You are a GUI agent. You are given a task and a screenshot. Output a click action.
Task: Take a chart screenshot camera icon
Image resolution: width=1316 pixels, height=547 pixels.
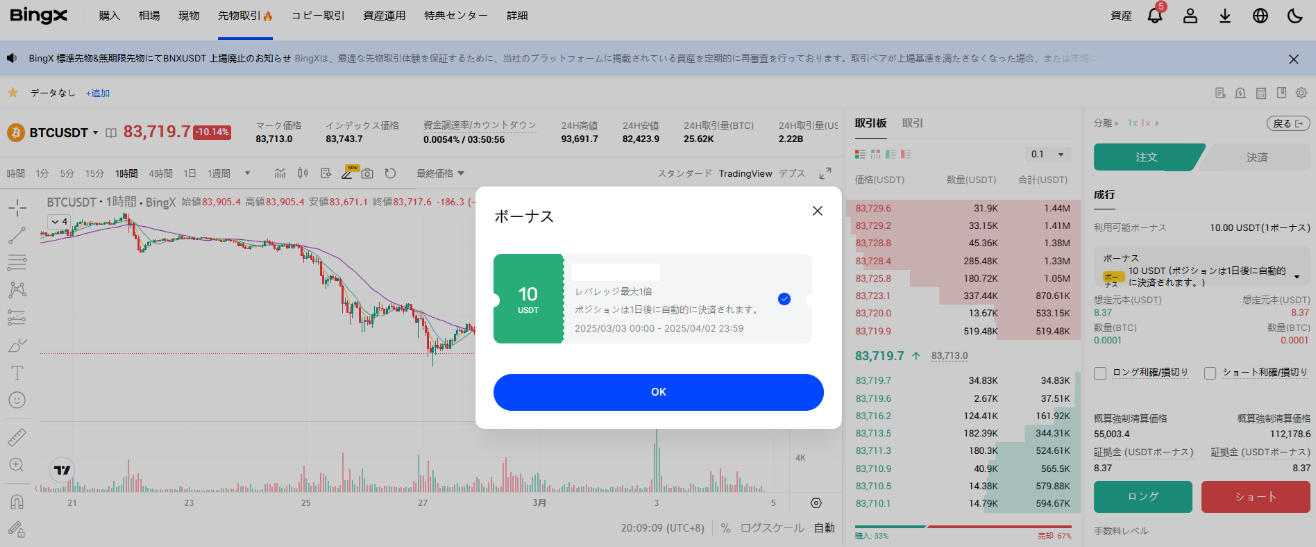coord(368,174)
